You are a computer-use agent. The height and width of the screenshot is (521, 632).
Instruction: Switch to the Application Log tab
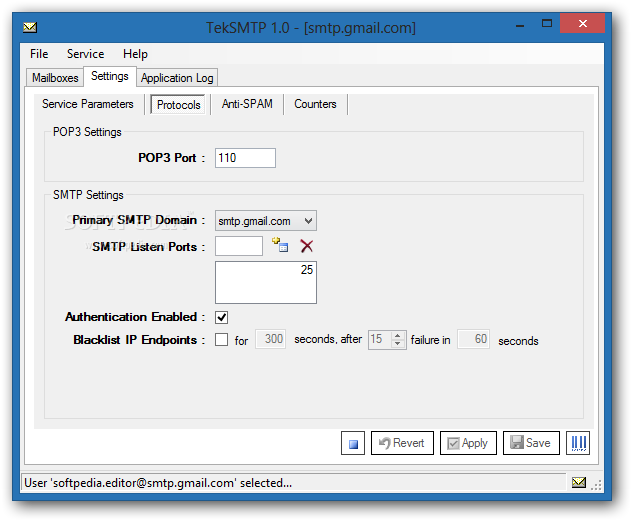tap(177, 77)
